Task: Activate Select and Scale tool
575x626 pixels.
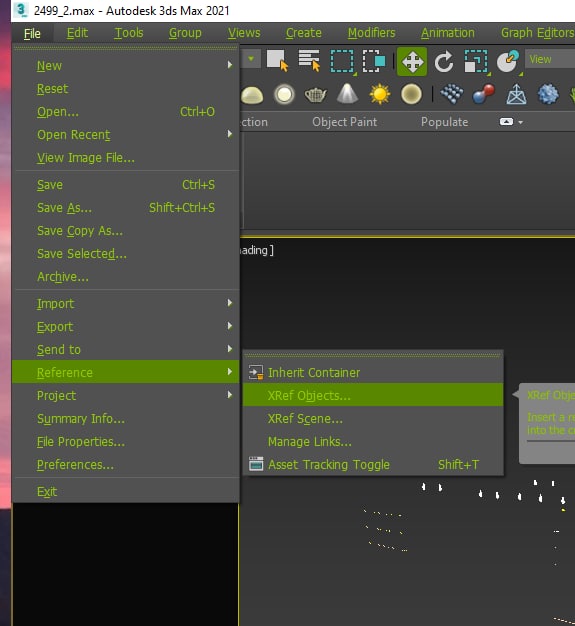Action: pos(476,61)
